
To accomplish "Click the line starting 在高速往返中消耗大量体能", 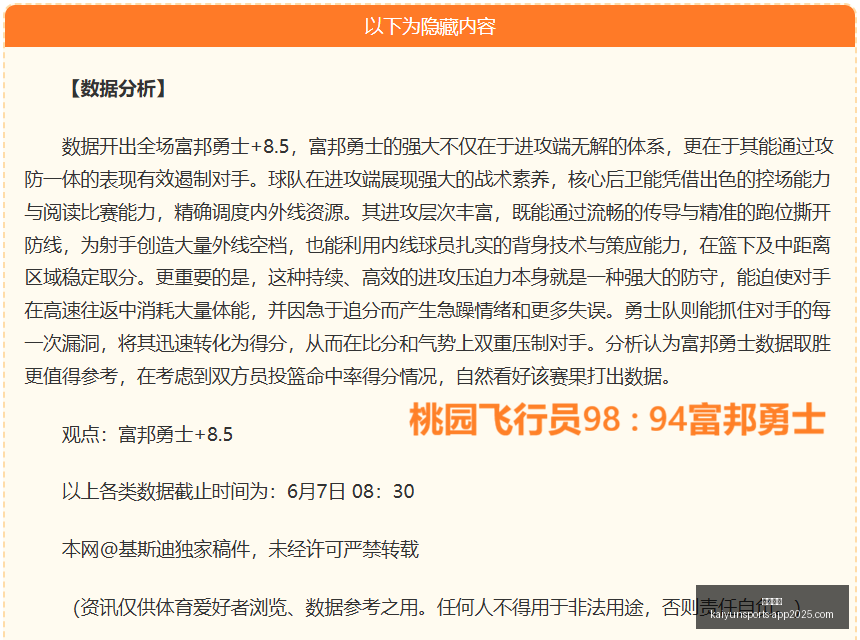I will point(427,310).
